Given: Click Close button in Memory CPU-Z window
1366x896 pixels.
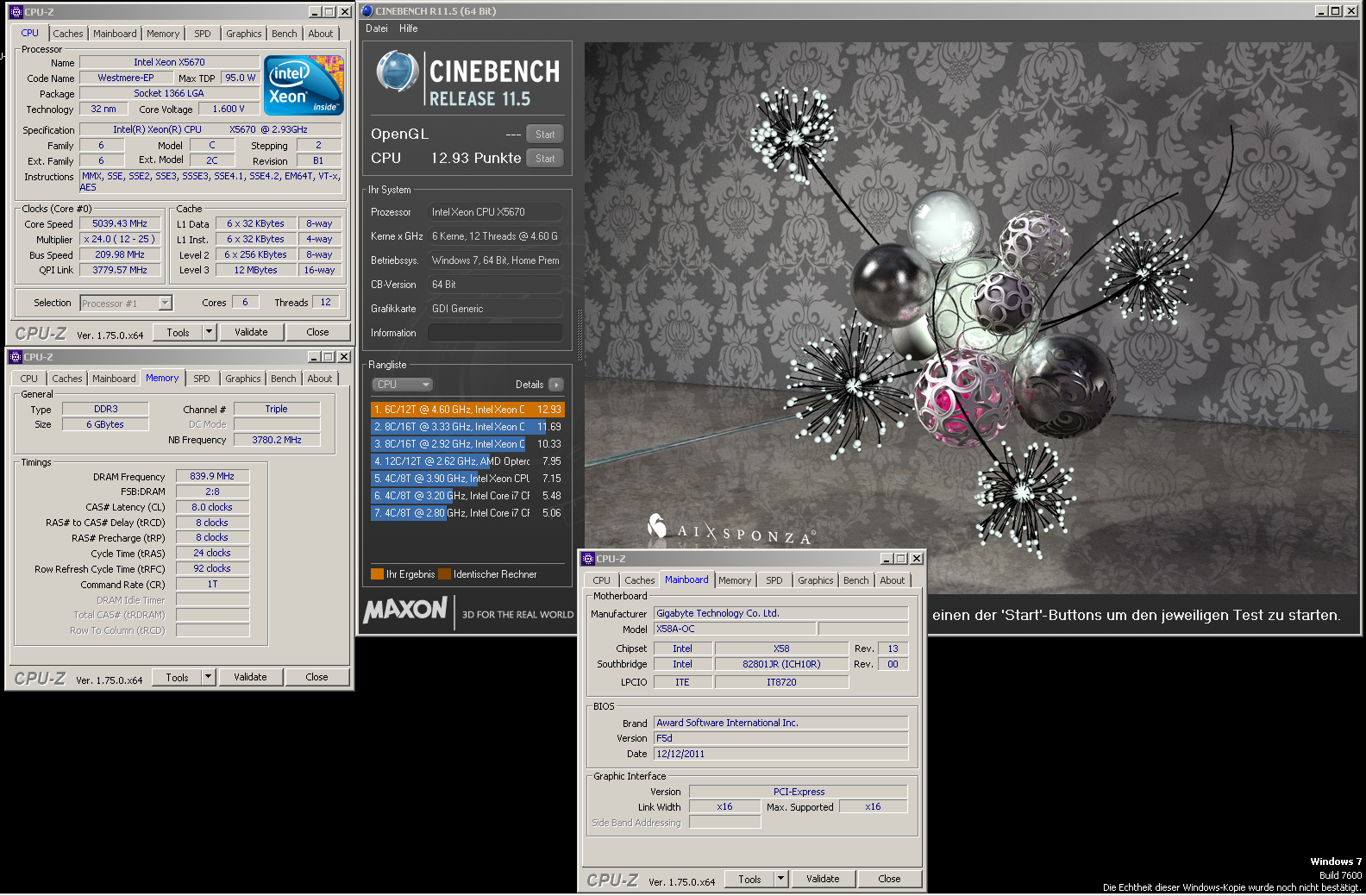Looking at the screenshot, I should click(x=316, y=677).
